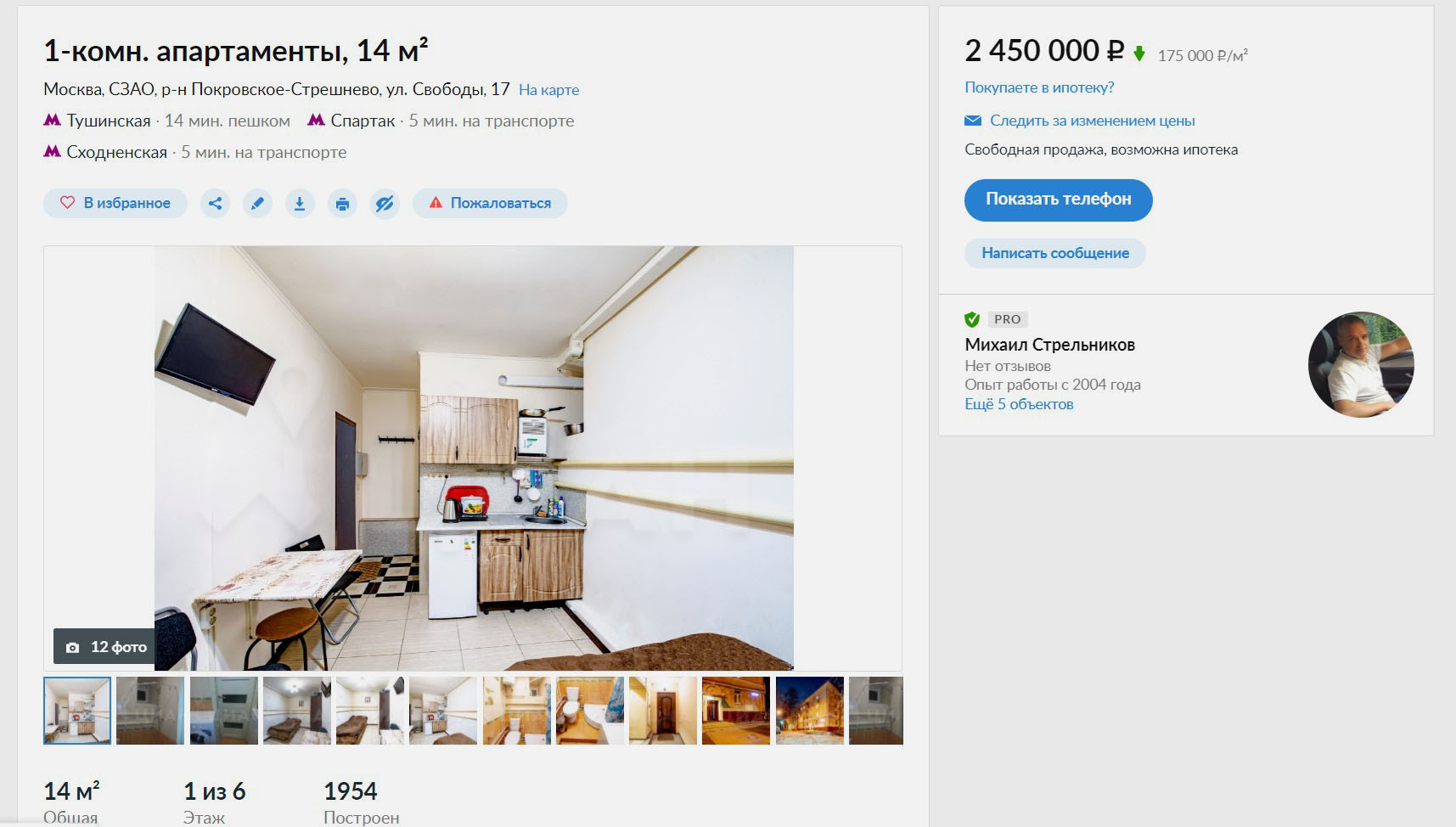Select the bathroom toilet thumbnail

coord(590,711)
